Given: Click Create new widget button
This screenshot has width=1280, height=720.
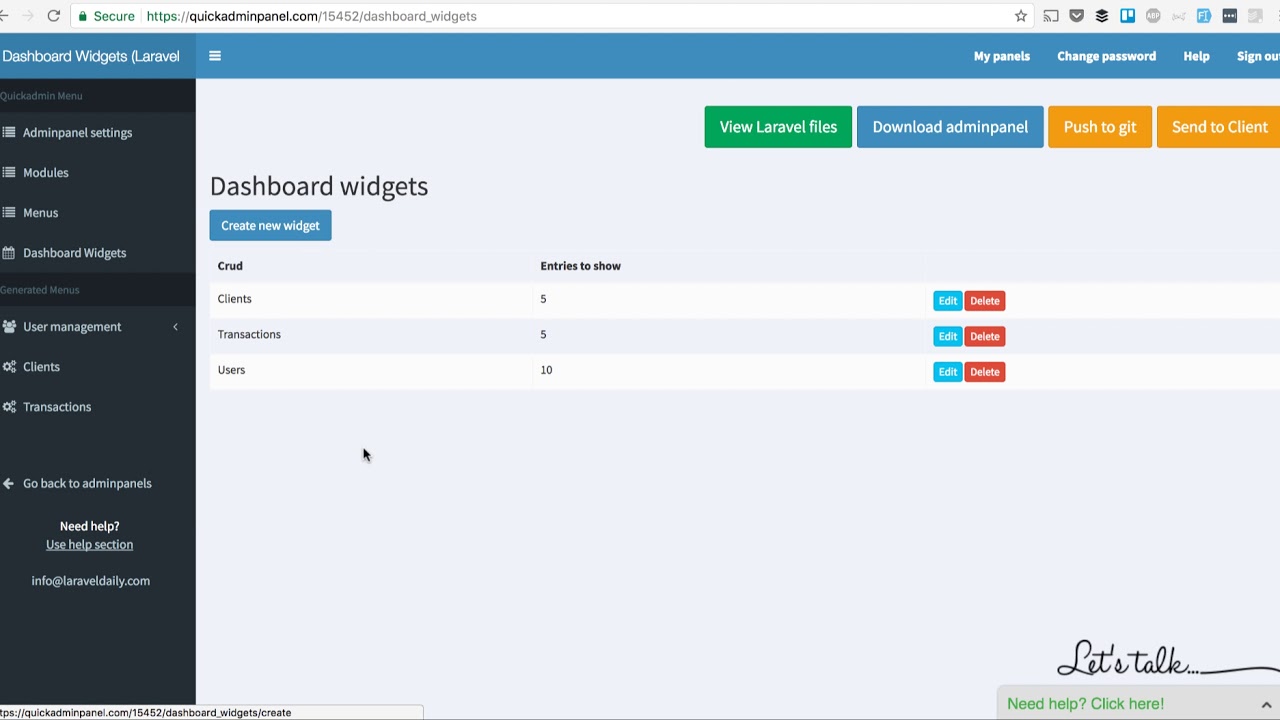Looking at the screenshot, I should (270, 225).
